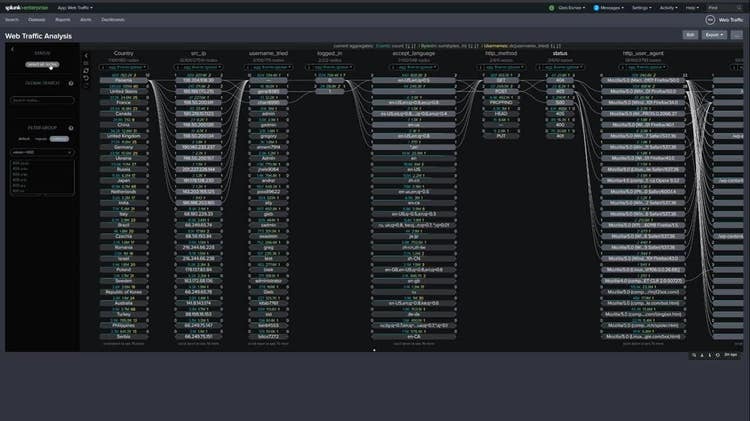Click the Edit button
Image resolution: width=750 pixels, height=421 pixels.
(x=690, y=34)
